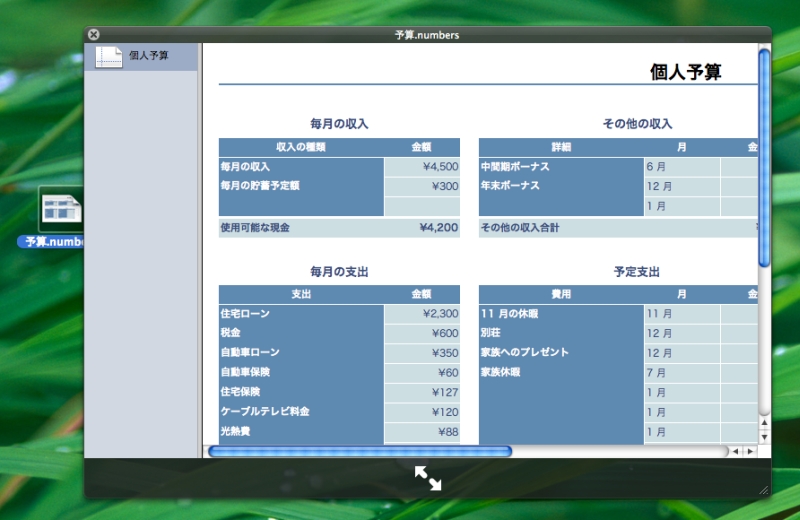Click the scroll down arrow
Viewport: 800px width, 520px height.
point(765,436)
